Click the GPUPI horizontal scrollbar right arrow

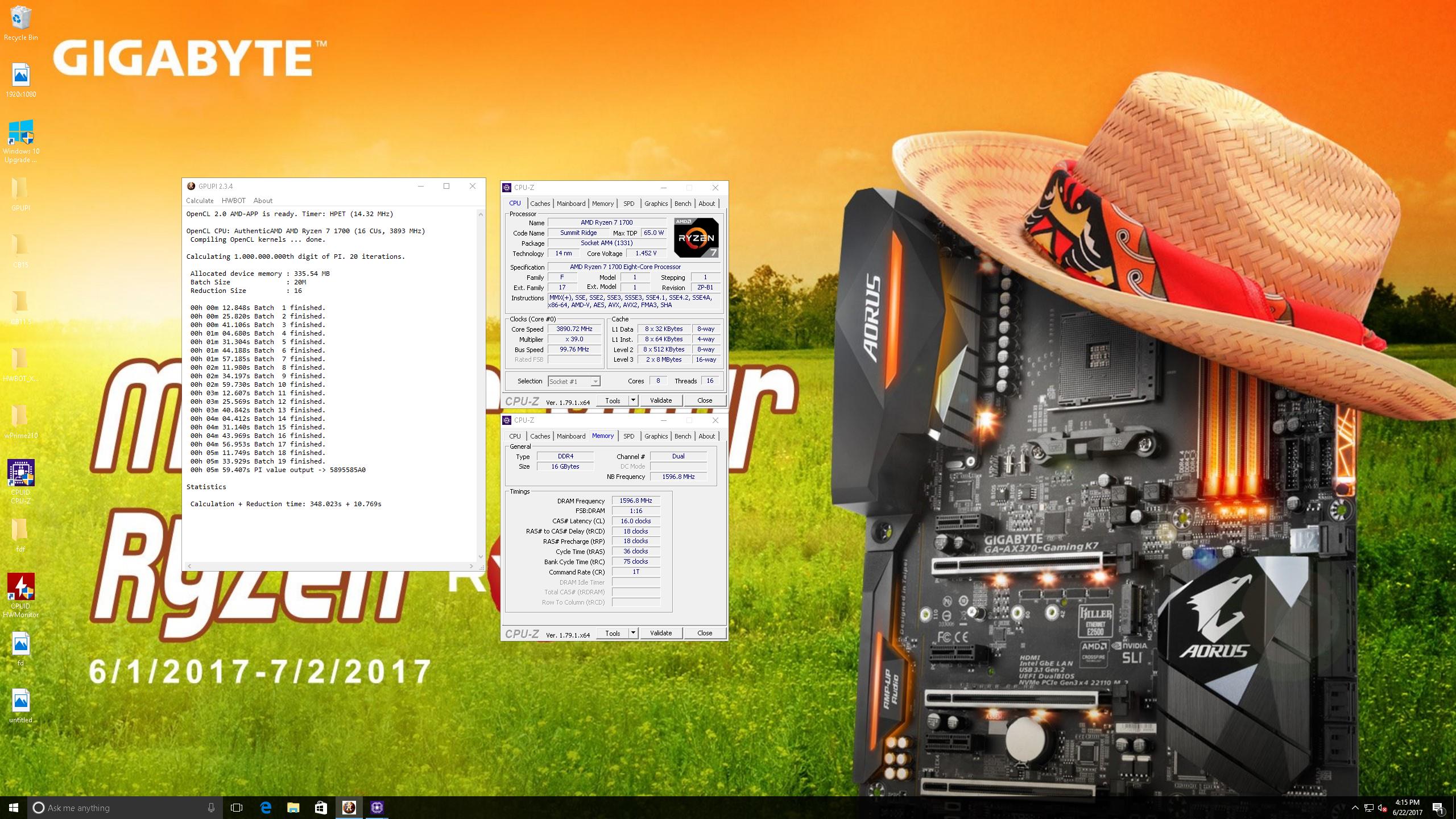[x=471, y=566]
